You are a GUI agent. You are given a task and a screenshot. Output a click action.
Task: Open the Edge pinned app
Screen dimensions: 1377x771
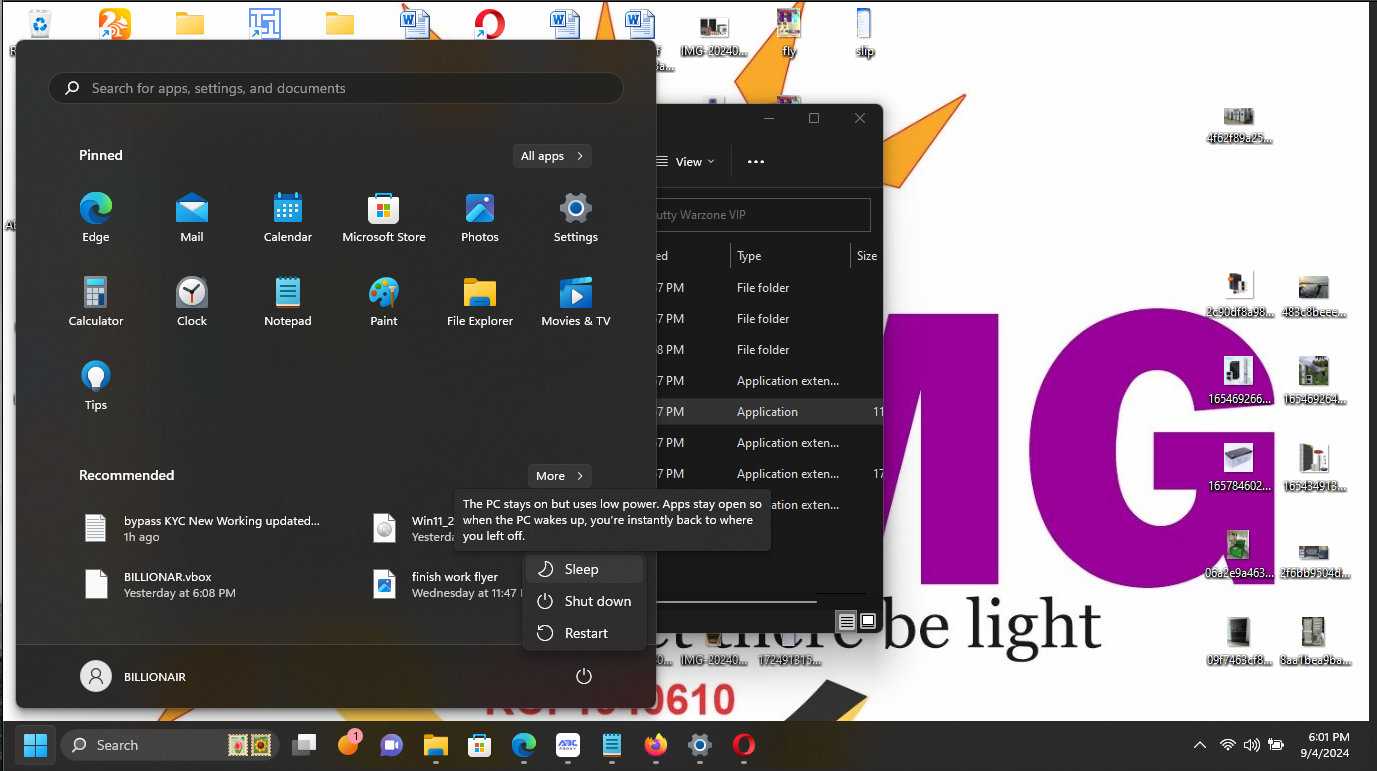[96, 217]
